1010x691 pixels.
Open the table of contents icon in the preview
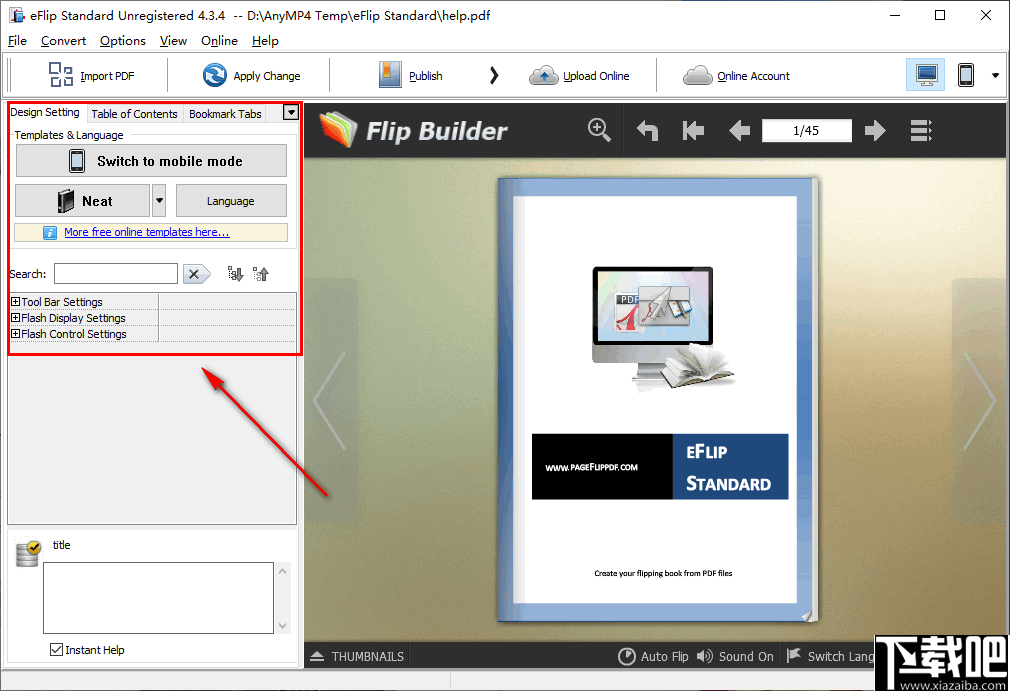coord(920,130)
